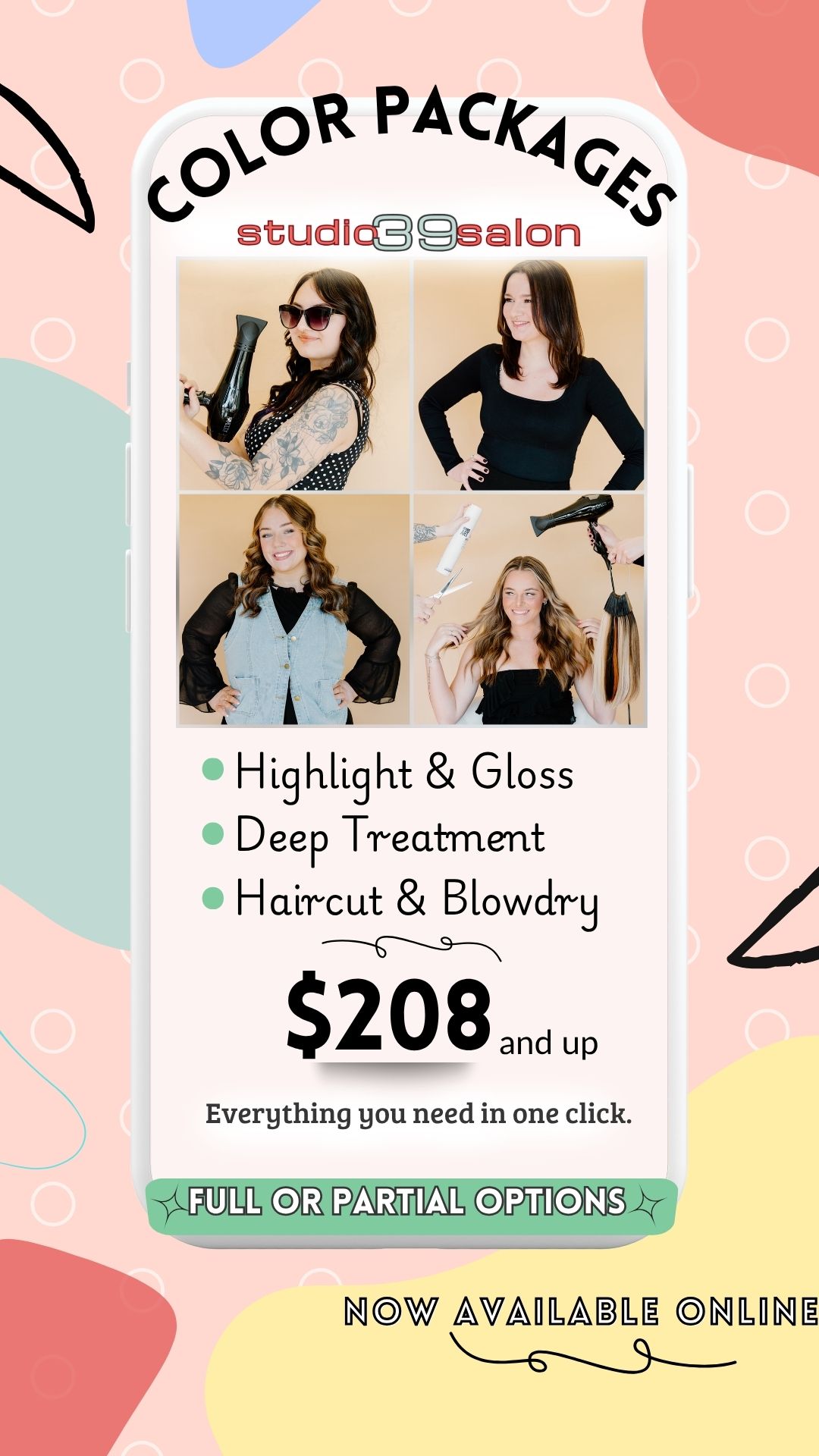Select the Deep Treatment text
The height and width of the screenshot is (1456, 819).
point(390,839)
